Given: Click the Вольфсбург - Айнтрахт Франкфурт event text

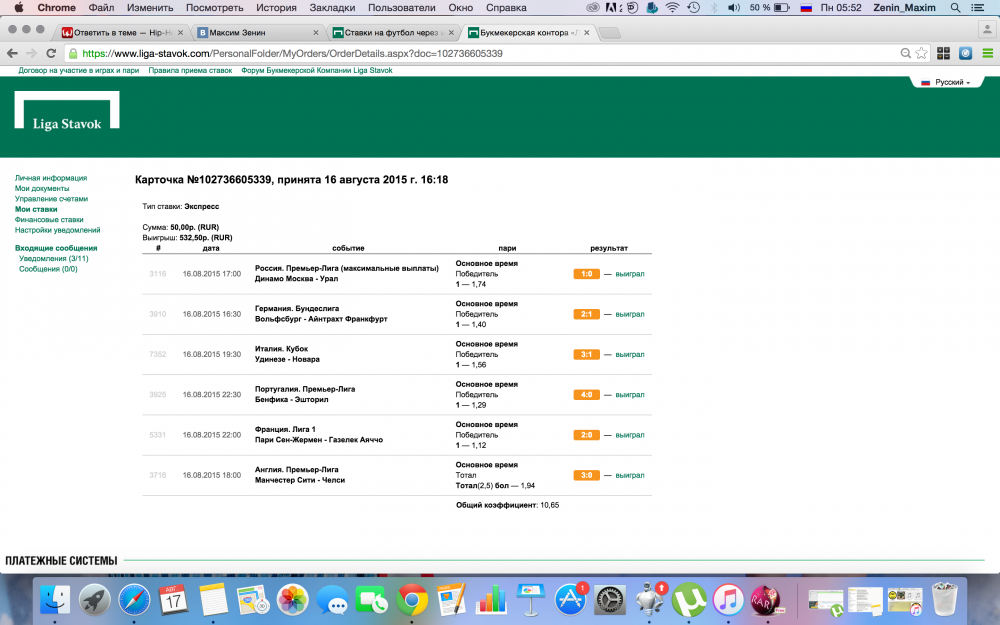Looking at the screenshot, I should 321,319.
